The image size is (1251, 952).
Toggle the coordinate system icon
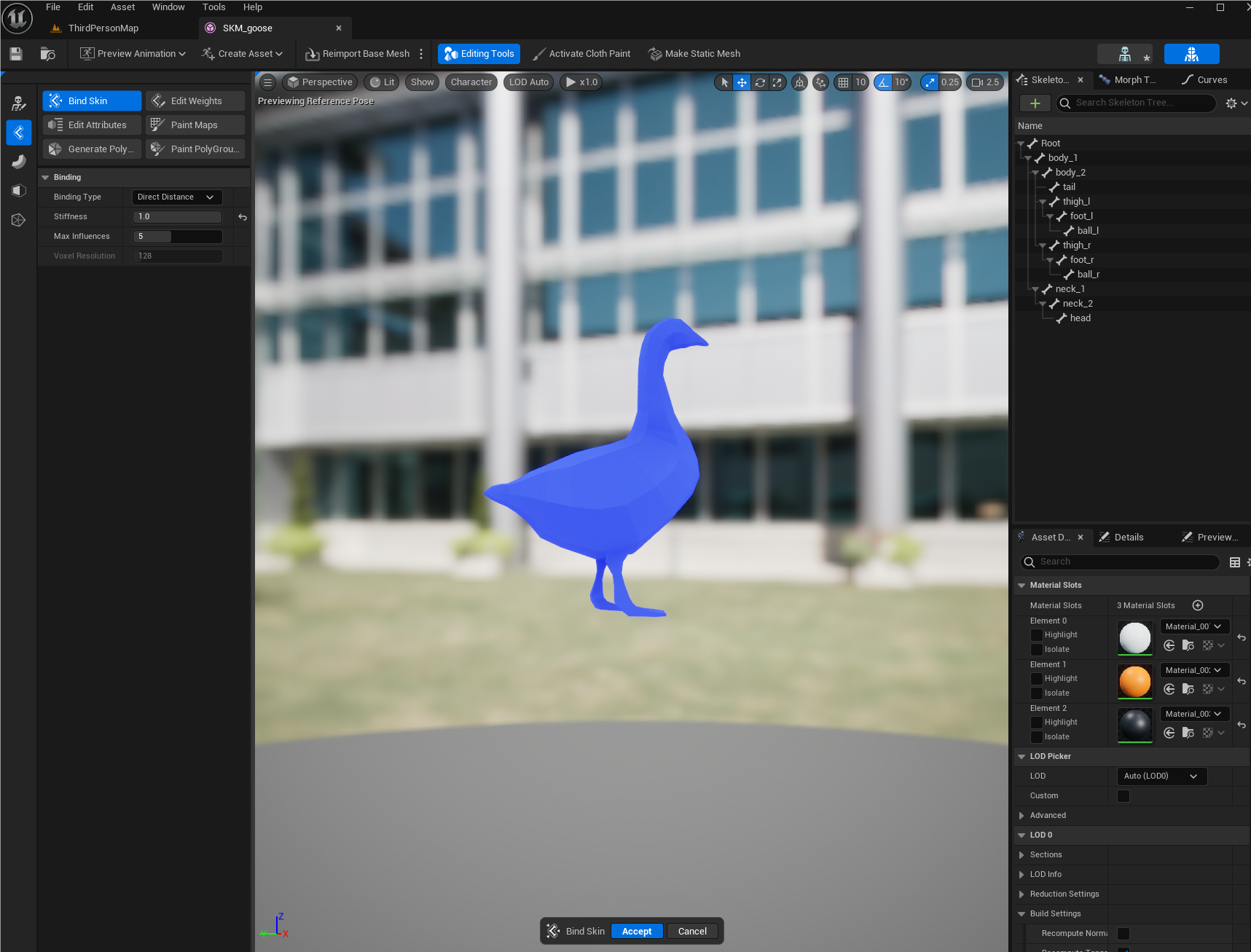(x=799, y=82)
